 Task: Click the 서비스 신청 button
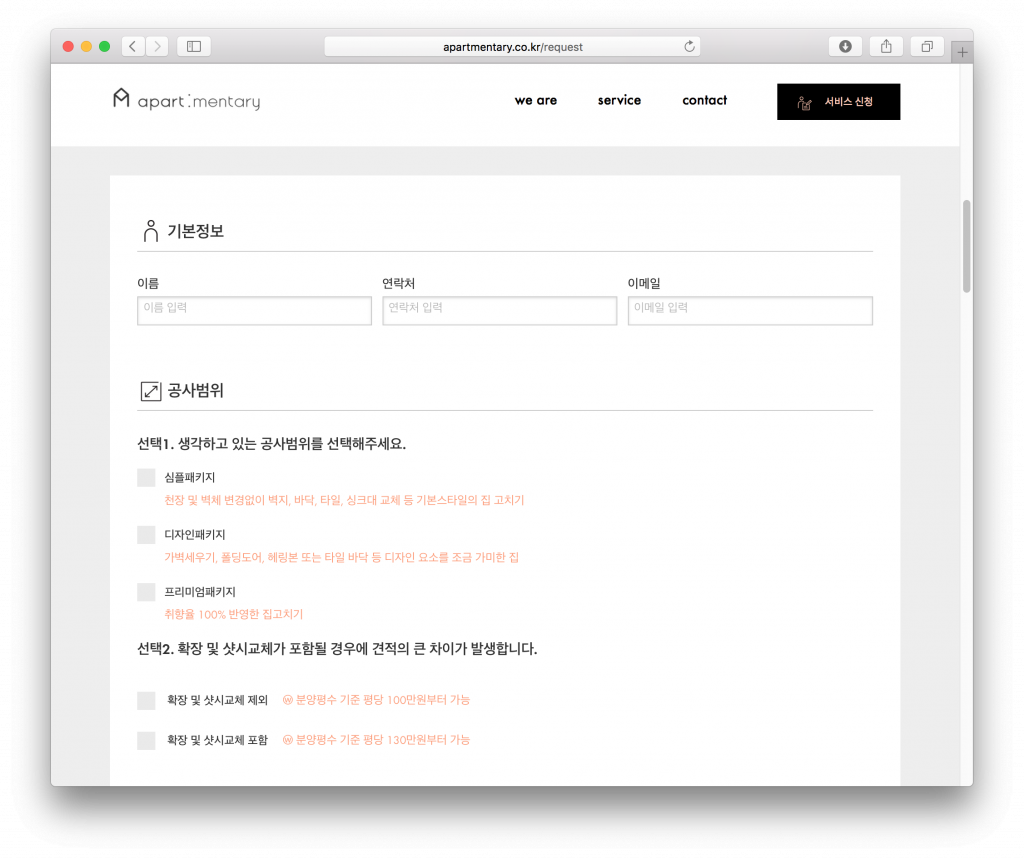[x=839, y=102]
